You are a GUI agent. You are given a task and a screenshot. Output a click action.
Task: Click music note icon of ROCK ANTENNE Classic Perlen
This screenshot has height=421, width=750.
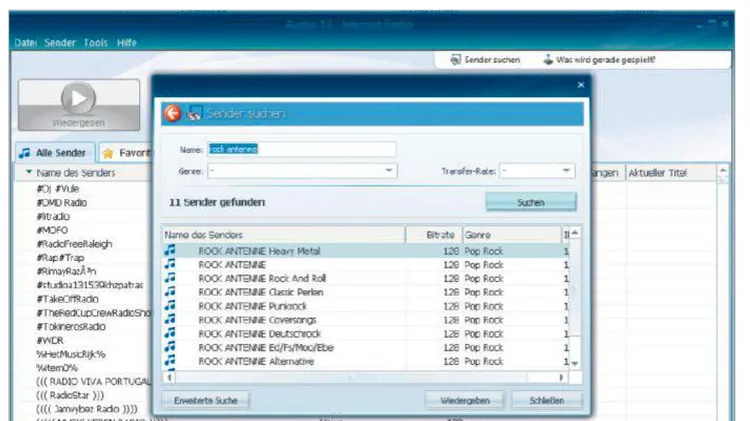[170, 292]
